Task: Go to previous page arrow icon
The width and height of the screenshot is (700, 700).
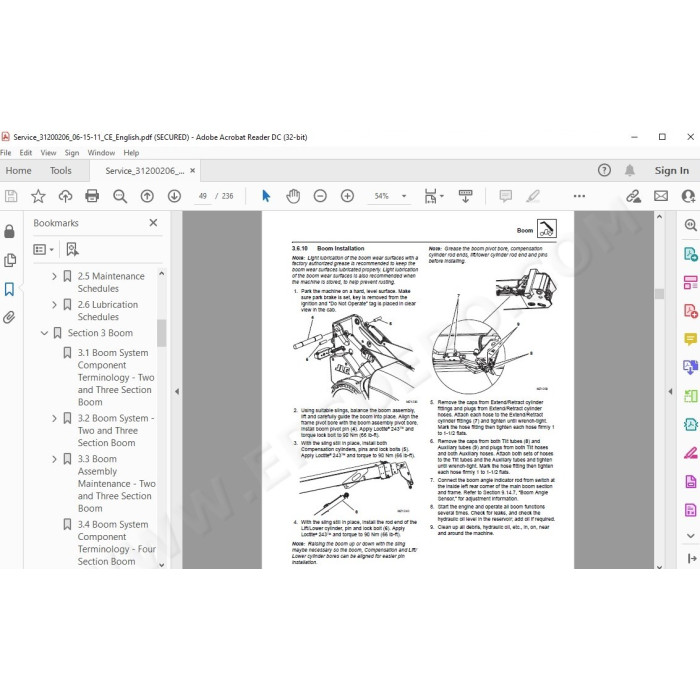Action: point(147,196)
